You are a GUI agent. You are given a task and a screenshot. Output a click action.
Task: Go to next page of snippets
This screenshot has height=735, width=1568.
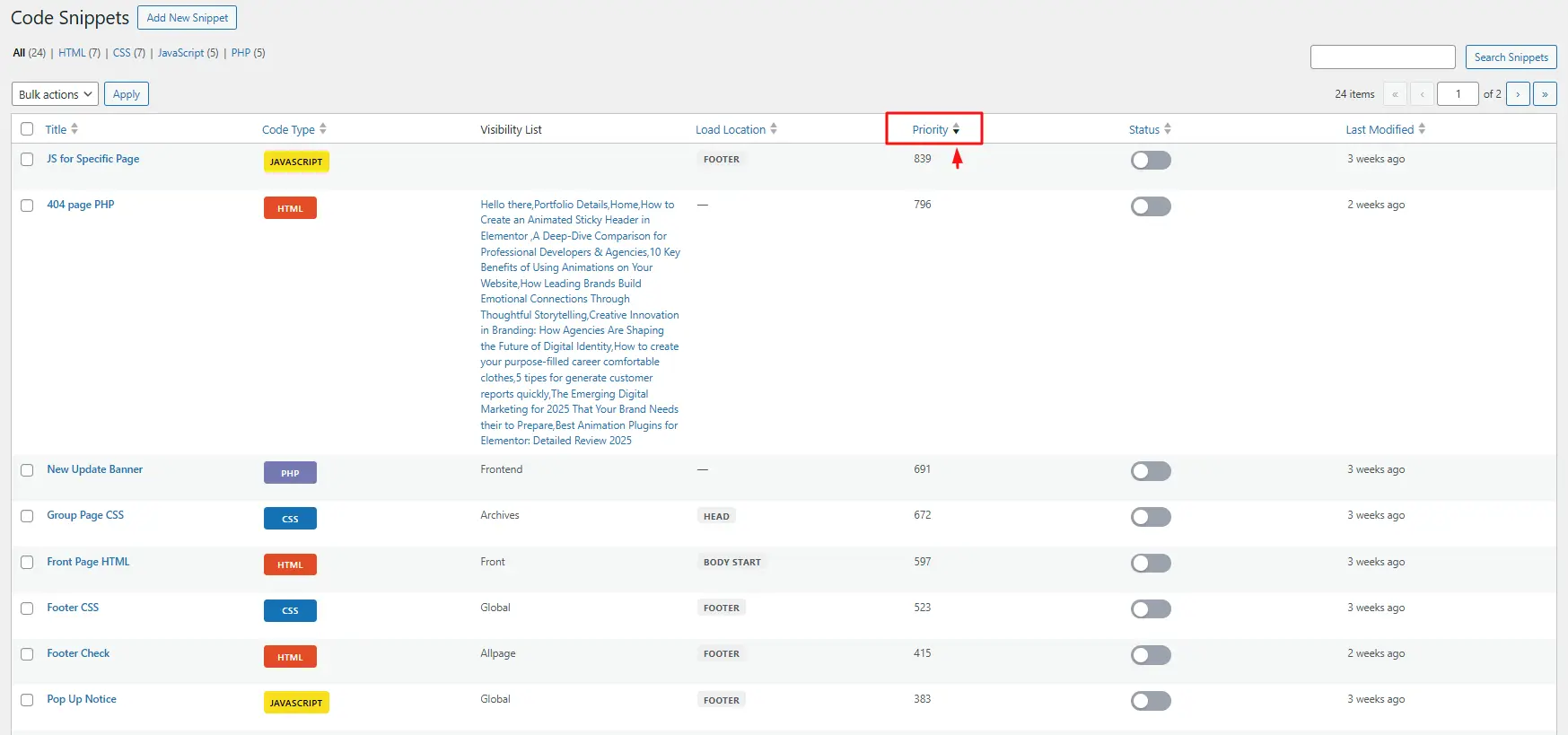tap(1518, 94)
